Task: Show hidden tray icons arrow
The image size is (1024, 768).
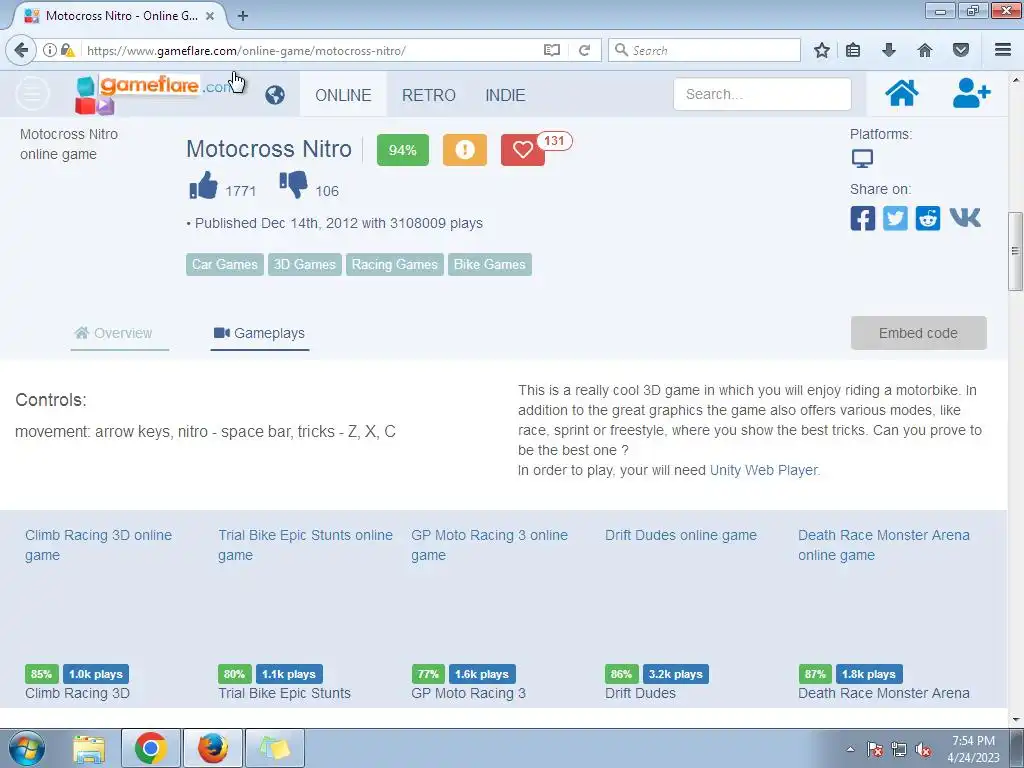Action: [850, 749]
